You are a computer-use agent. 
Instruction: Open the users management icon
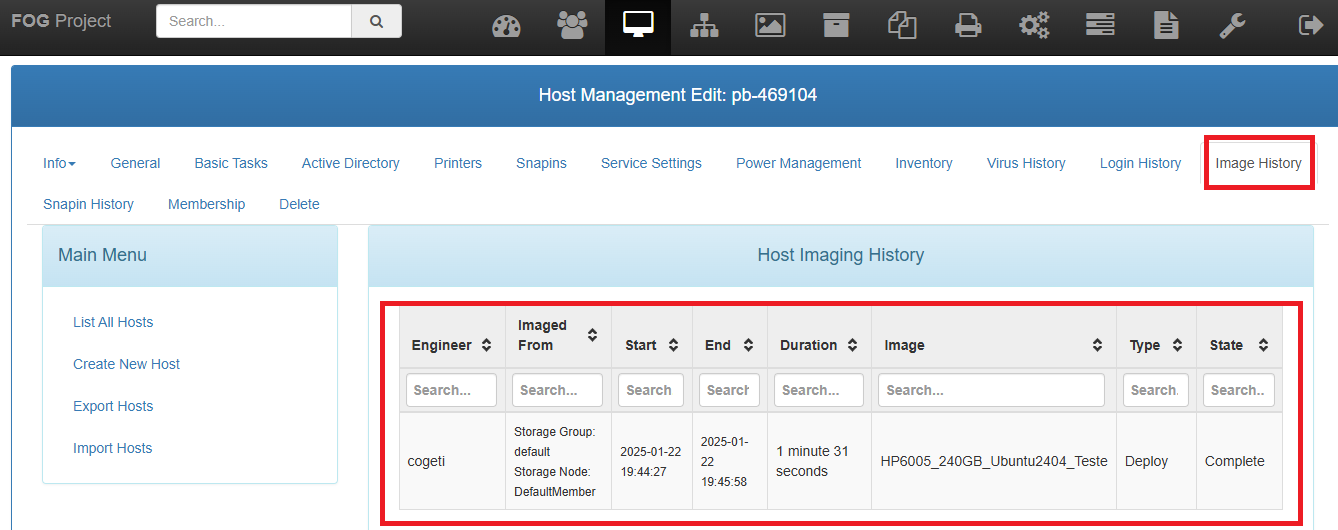pos(572,26)
